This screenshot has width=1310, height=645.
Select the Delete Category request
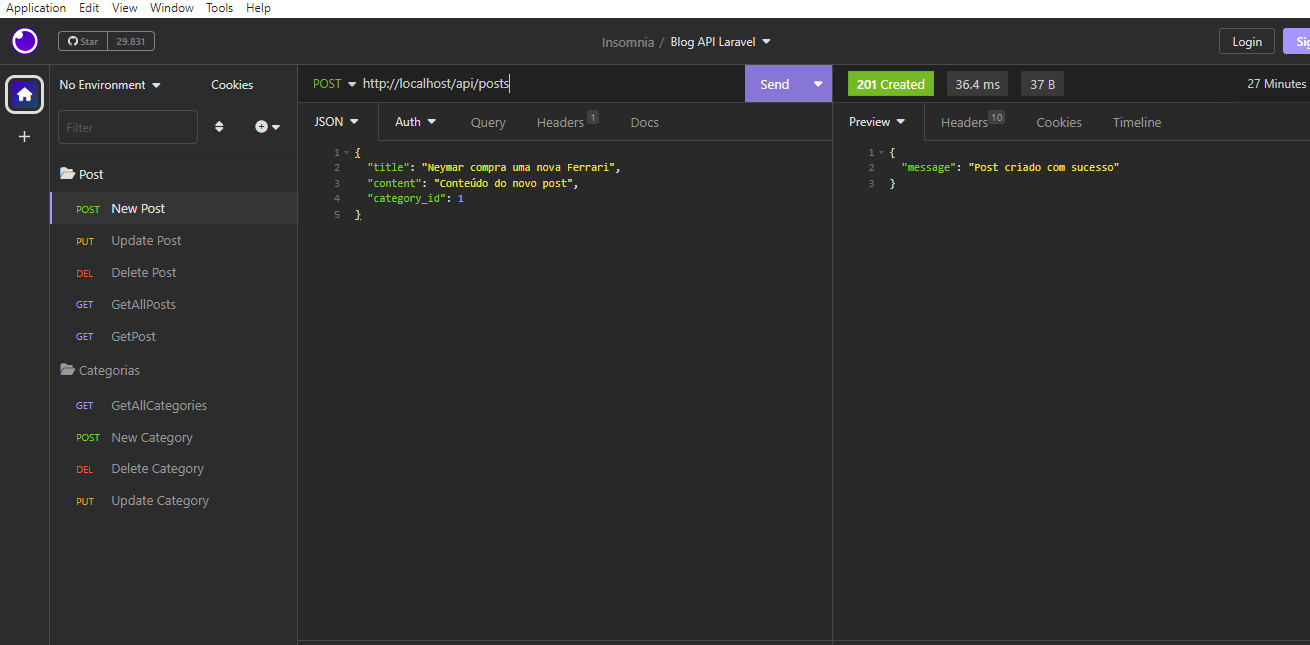[x=174, y=468]
